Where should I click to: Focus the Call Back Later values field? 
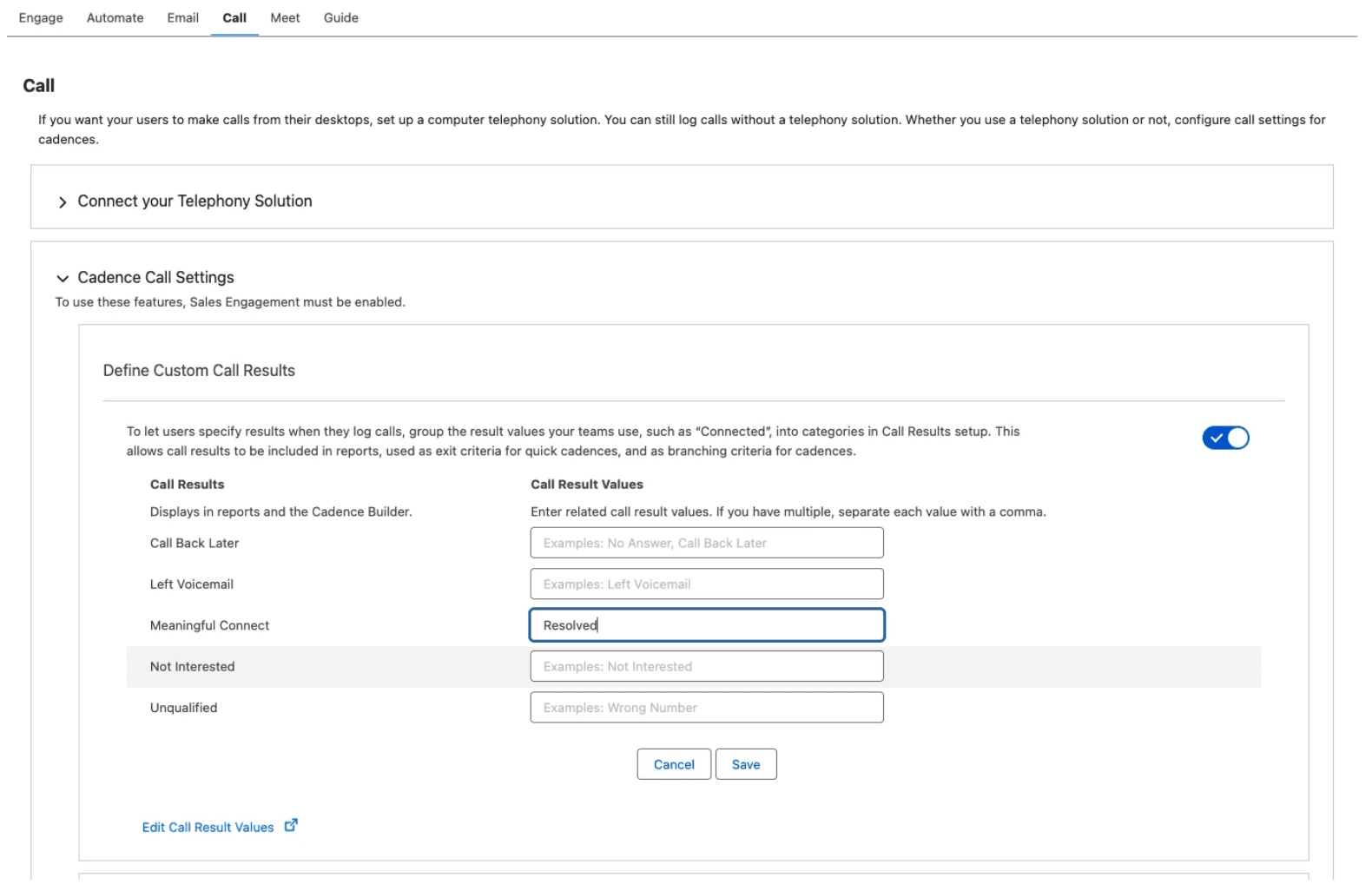click(x=706, y=544)
